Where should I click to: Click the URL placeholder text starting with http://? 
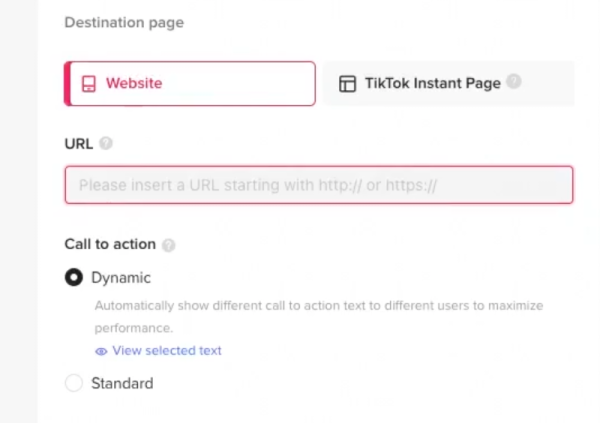coord(258,185)
